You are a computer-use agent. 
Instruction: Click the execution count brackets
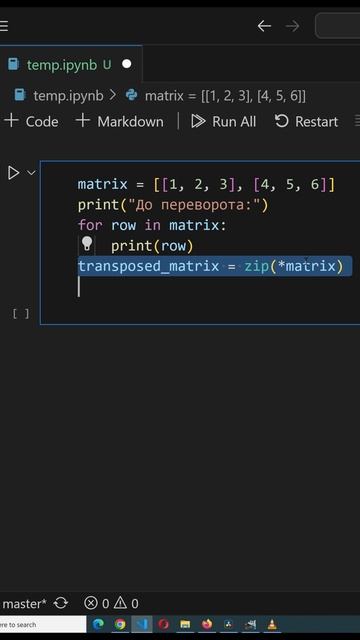[x=20, y=313]
